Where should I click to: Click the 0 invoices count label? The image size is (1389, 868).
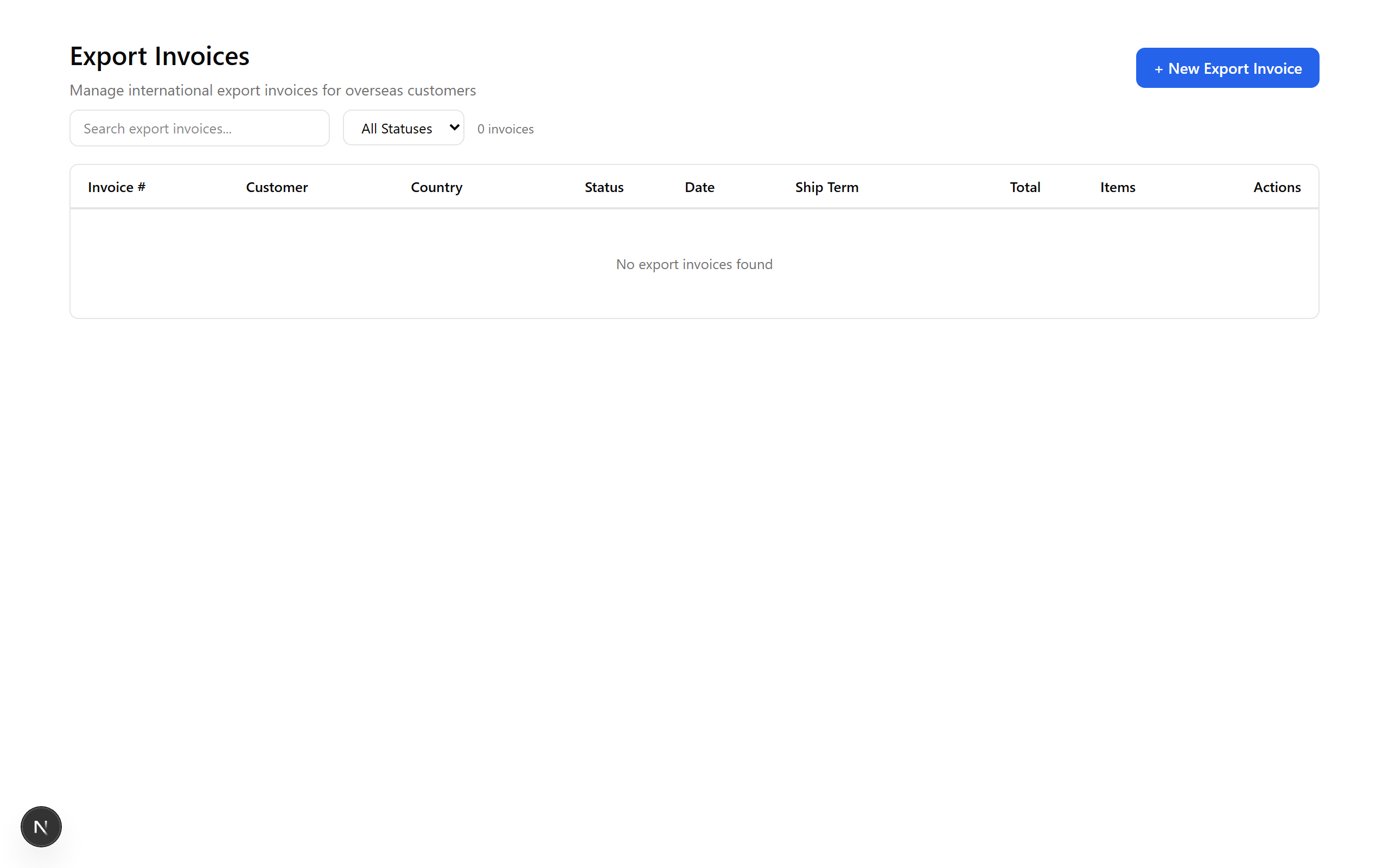tap(505, 129)
